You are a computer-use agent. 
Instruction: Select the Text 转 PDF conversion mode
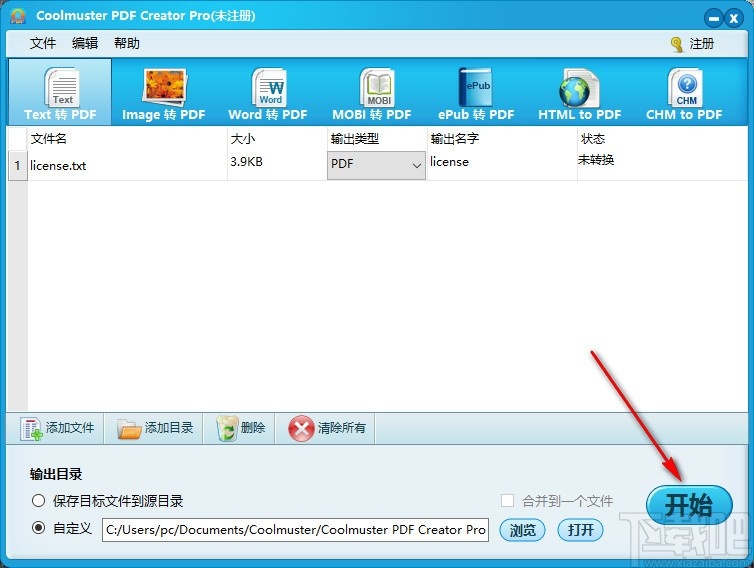[x=60, y=92]
